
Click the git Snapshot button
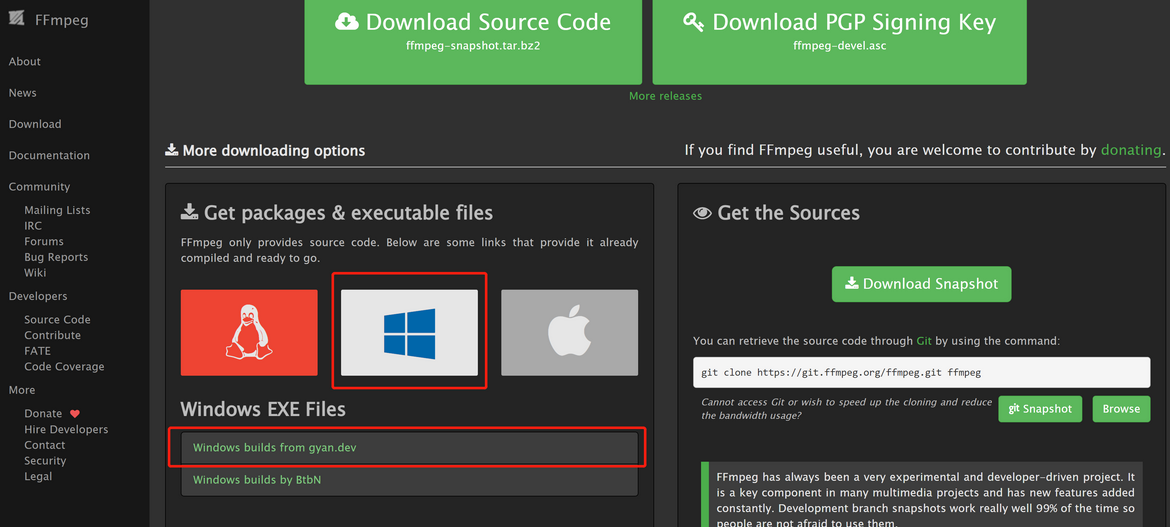coord(1040,409)
